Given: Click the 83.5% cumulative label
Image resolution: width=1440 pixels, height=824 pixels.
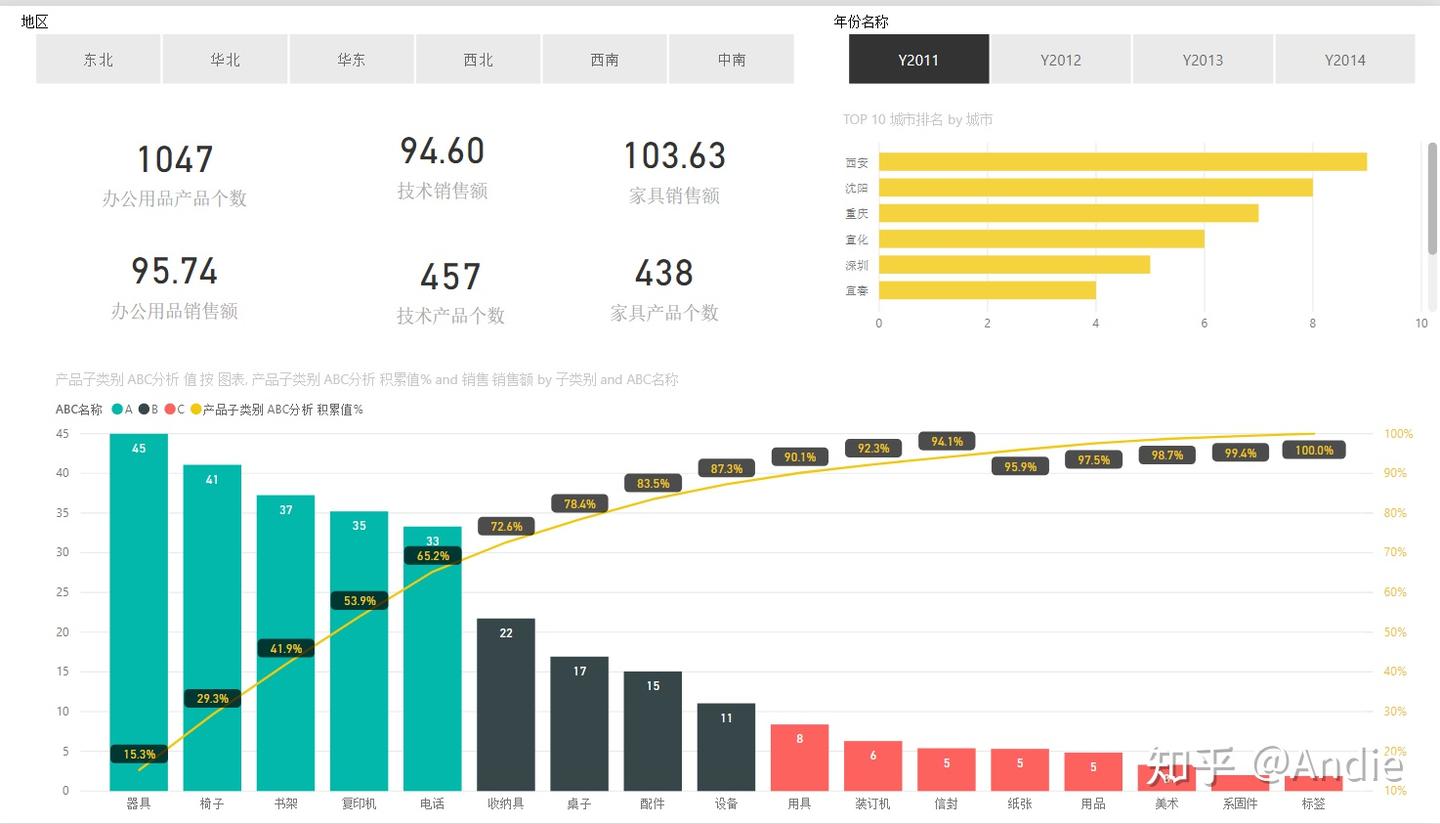Looking at the screenshot, I should pos(653,483).
